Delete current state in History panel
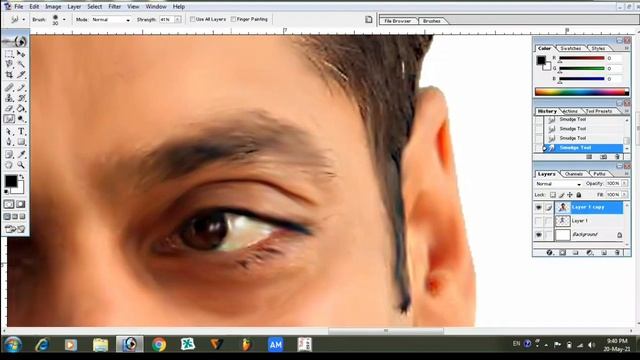640x360 pixels. coord(617,157)
